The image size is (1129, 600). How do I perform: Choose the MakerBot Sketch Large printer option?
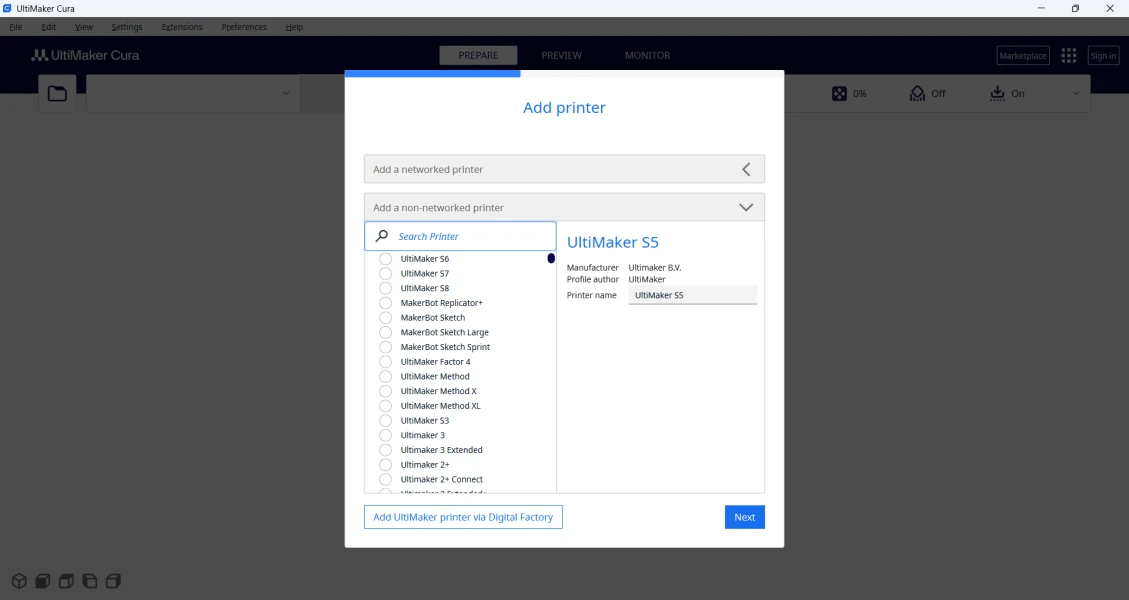point(385,332)
